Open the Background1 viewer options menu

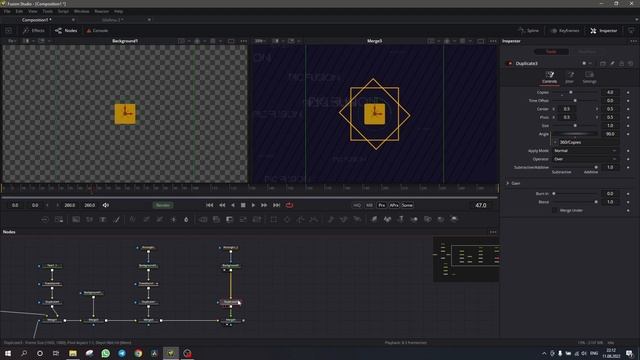coord(244,41)
